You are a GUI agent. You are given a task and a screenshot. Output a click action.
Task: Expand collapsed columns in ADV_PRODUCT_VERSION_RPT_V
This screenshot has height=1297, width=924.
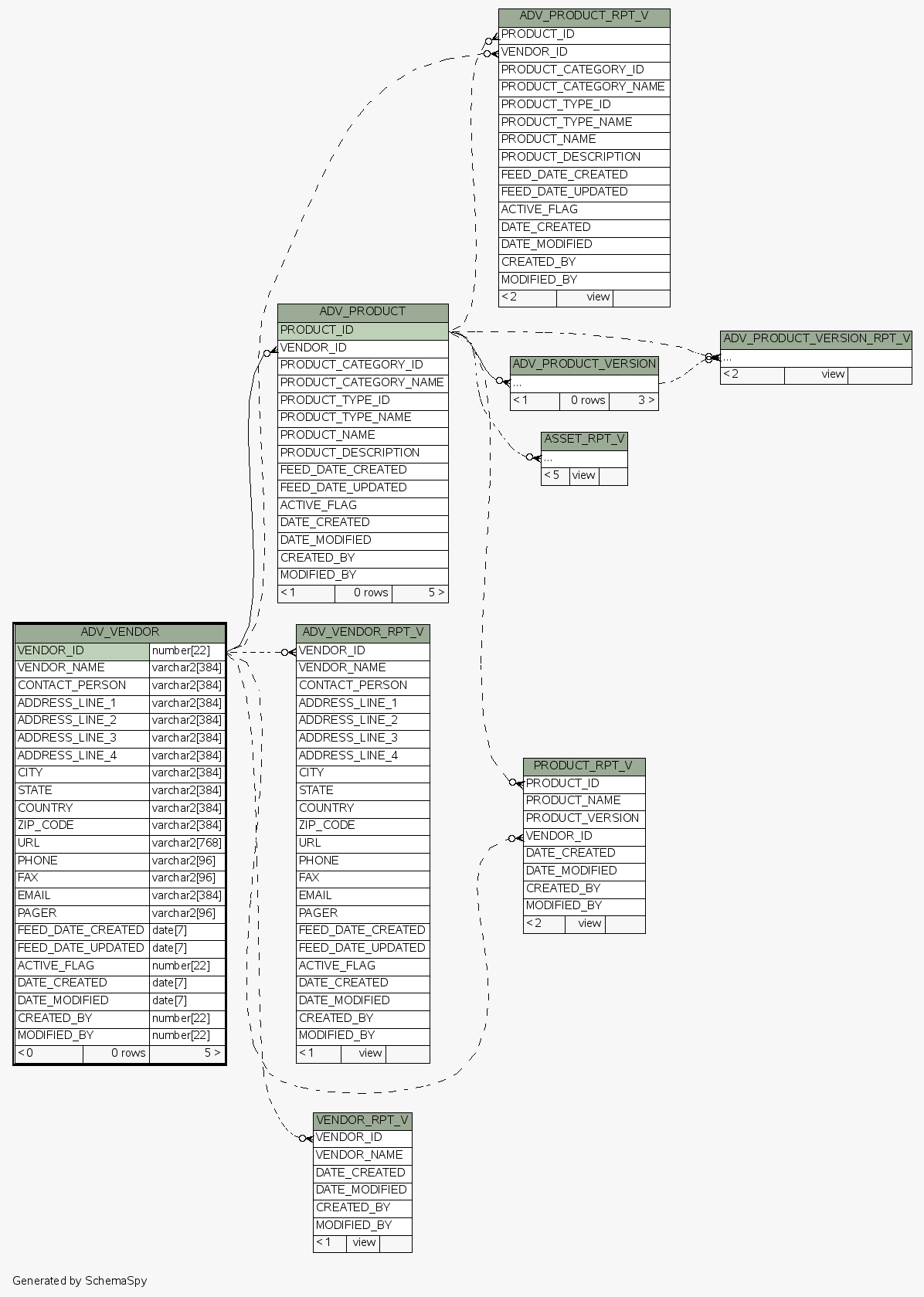(816, 358)
